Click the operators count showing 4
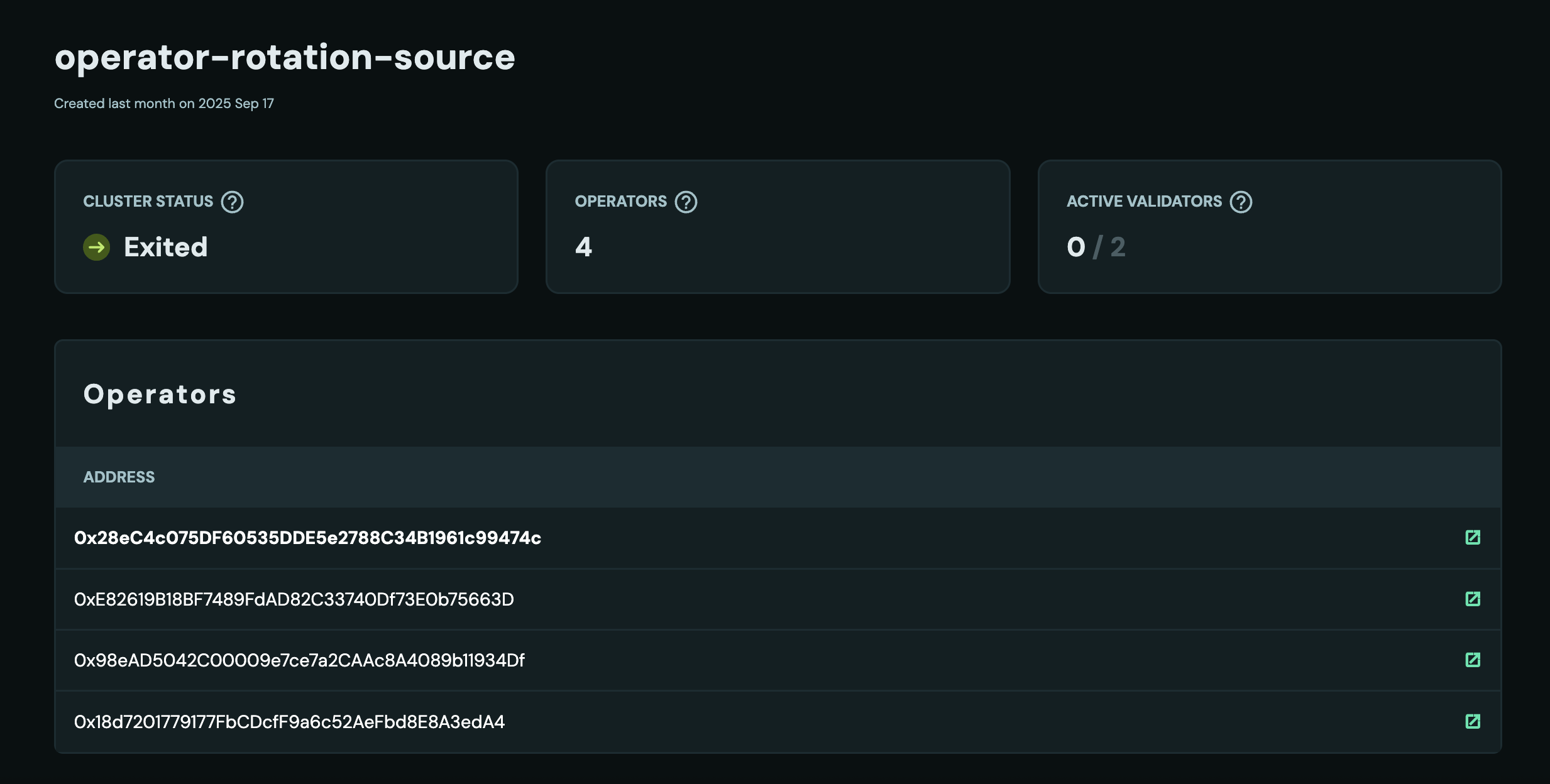 coord(582,248)
